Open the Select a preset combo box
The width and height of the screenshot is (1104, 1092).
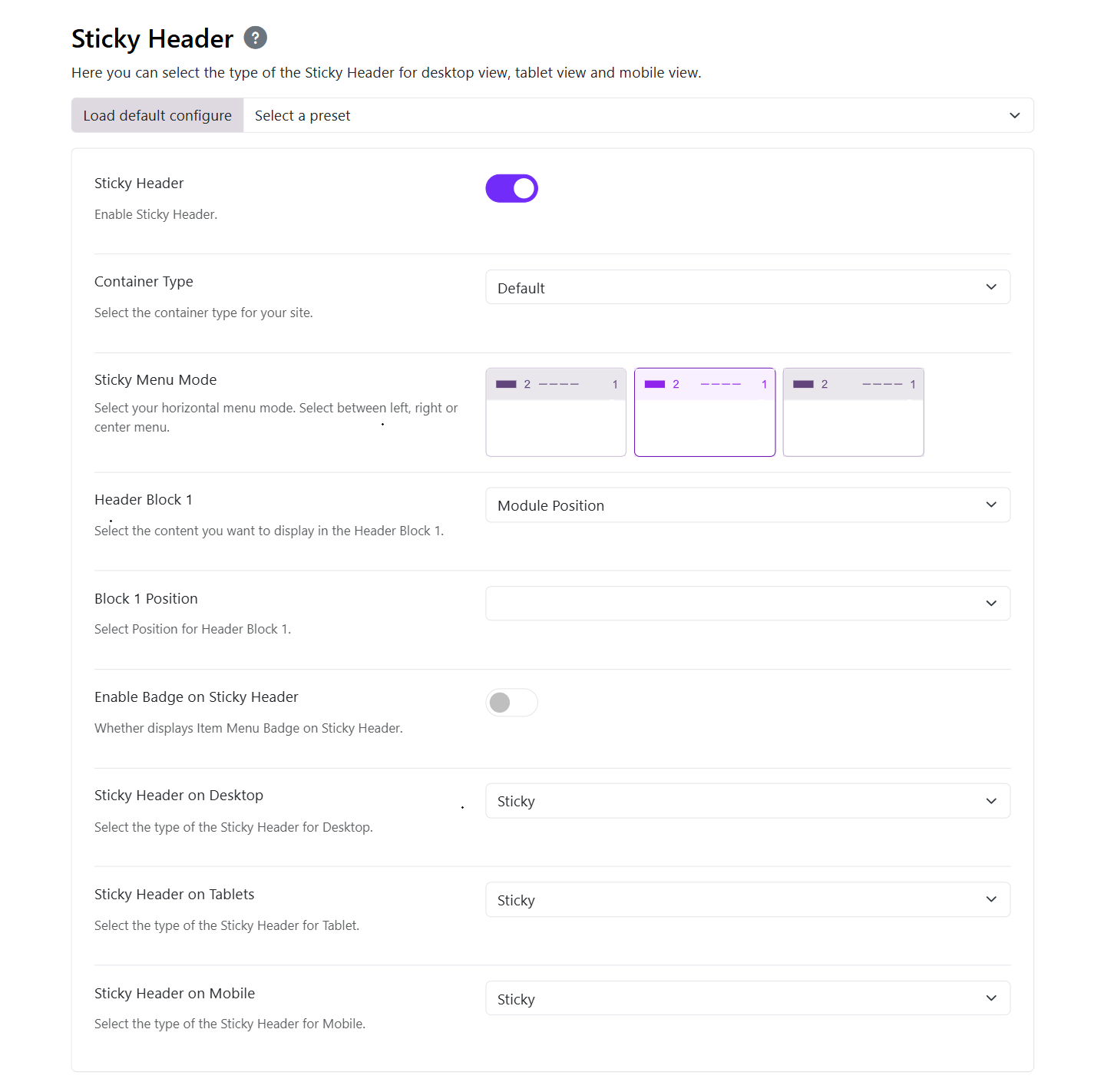pos(639,115)
